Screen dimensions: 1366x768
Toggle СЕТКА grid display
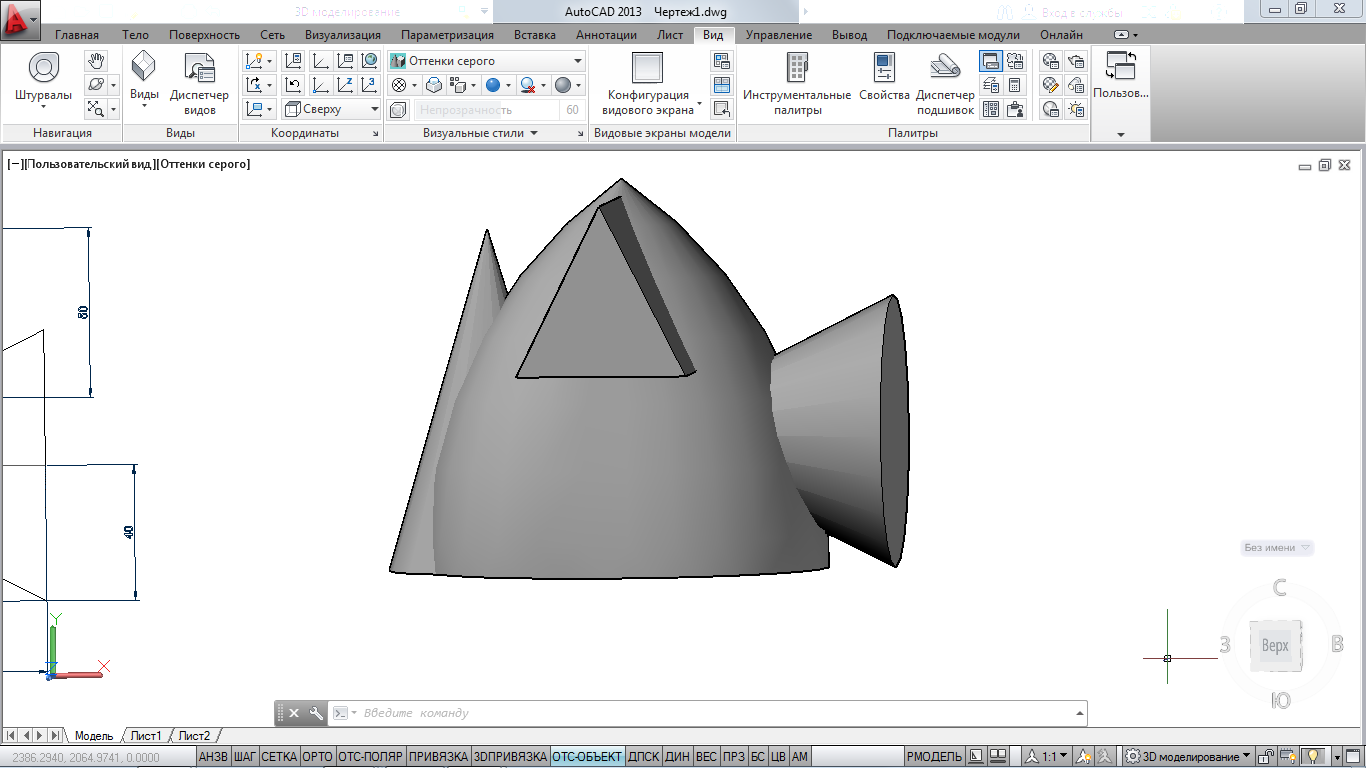(279, 757)
